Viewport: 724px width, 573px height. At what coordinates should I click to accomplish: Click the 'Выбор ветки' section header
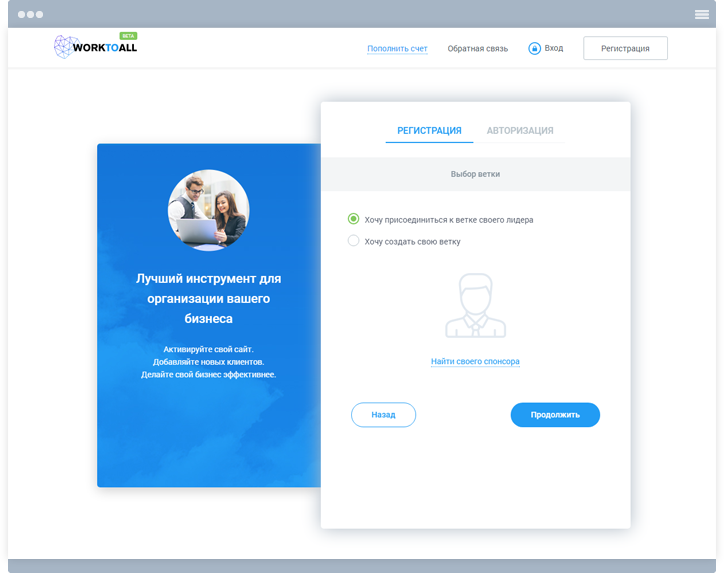476,174
